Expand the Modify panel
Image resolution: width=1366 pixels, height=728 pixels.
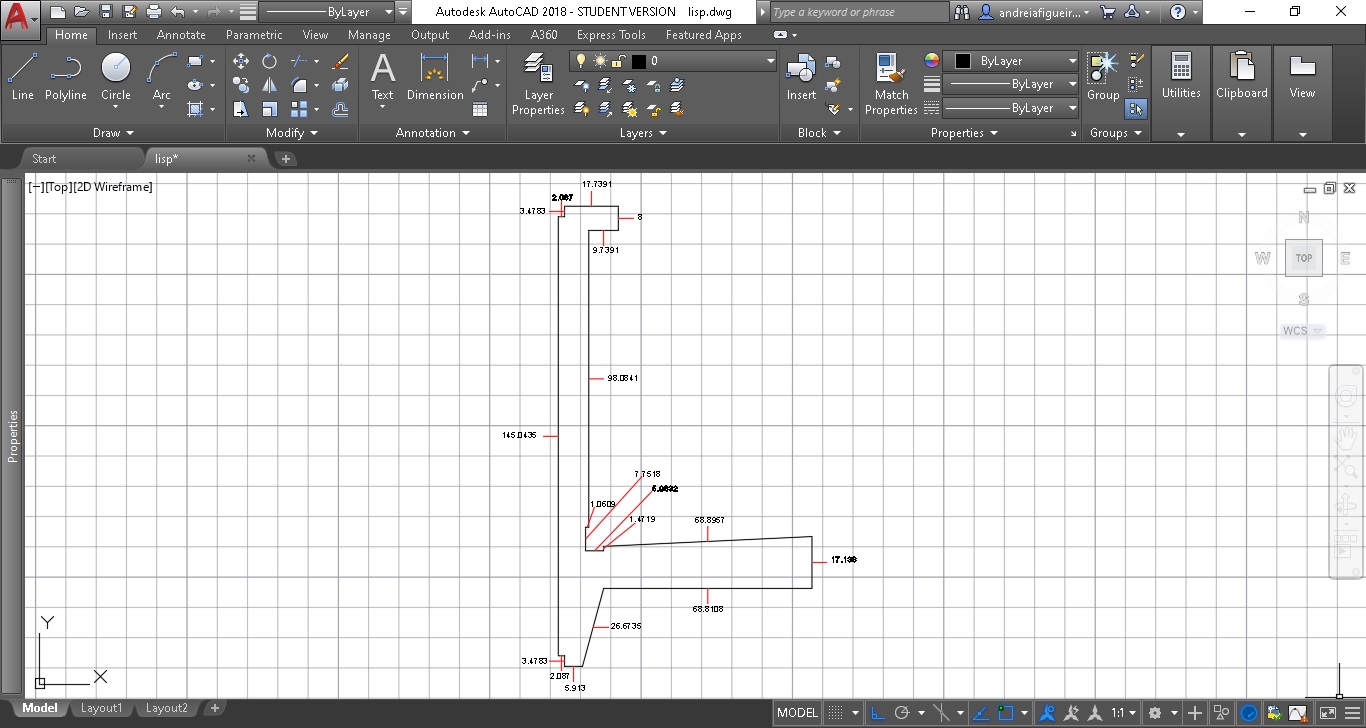291,133
